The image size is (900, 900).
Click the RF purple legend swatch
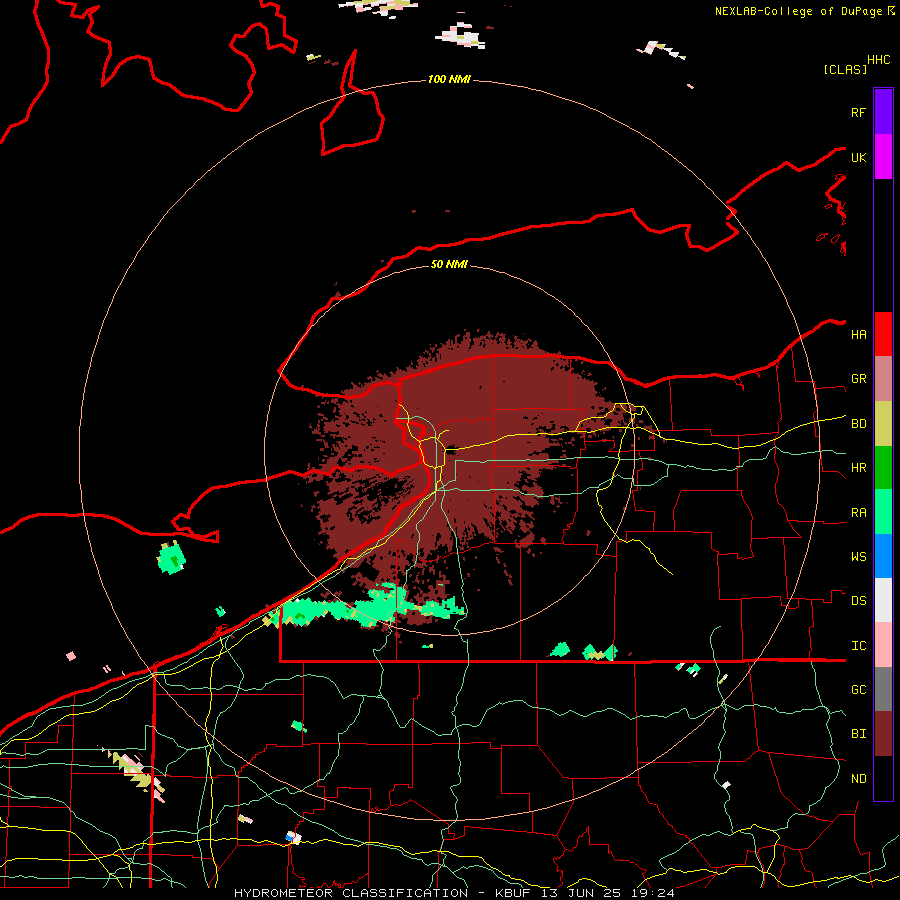[883, 112]
